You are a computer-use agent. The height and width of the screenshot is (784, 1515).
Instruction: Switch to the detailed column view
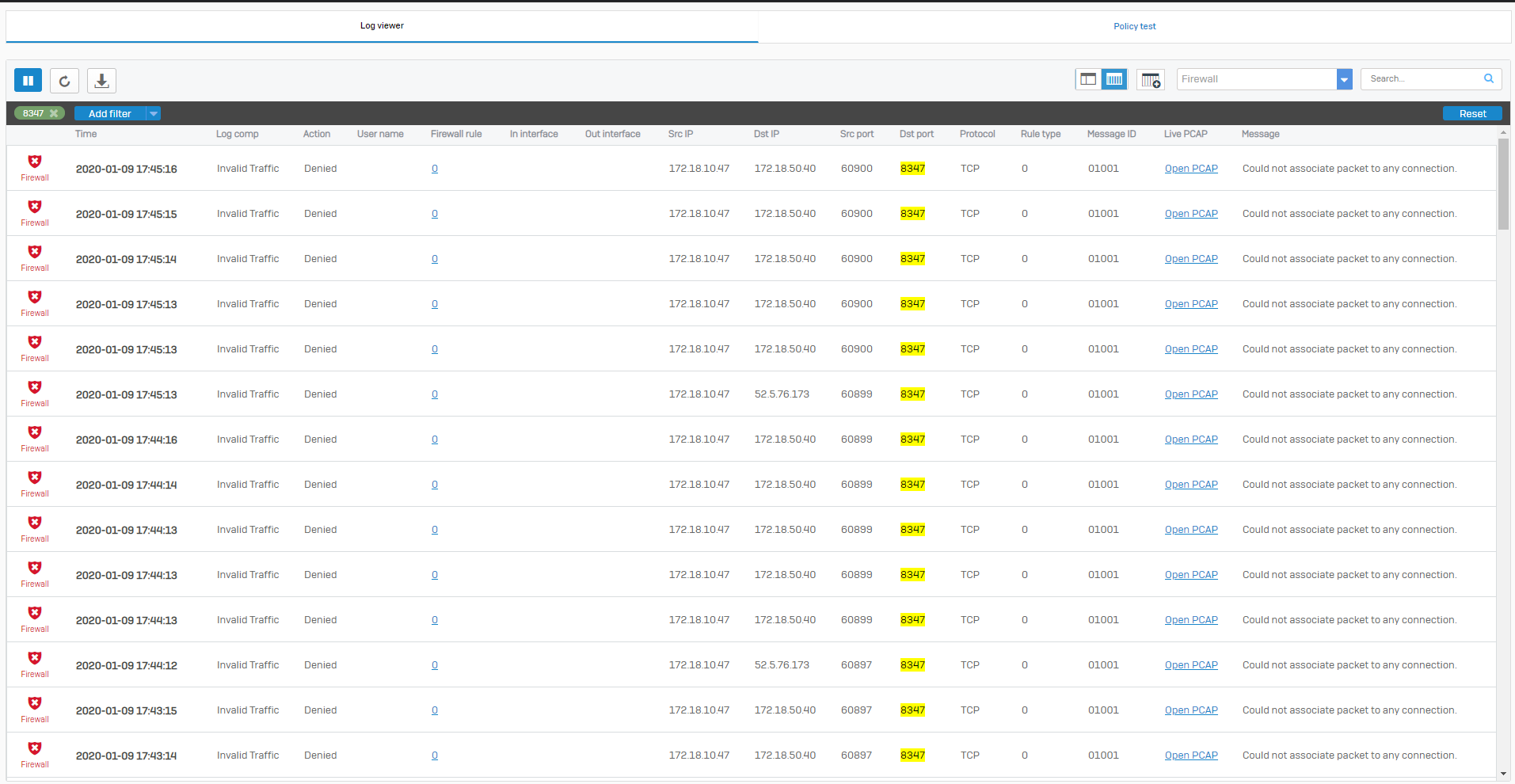tap(1113, 79)
